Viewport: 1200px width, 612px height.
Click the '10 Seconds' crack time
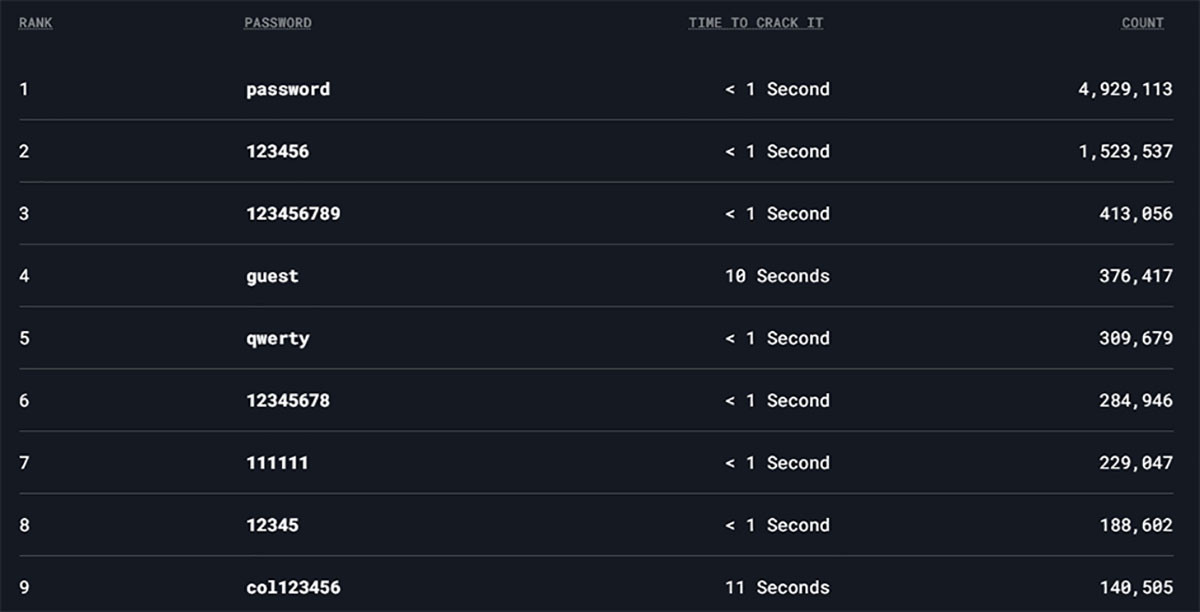pyautogui.click(x=777, y=276)
